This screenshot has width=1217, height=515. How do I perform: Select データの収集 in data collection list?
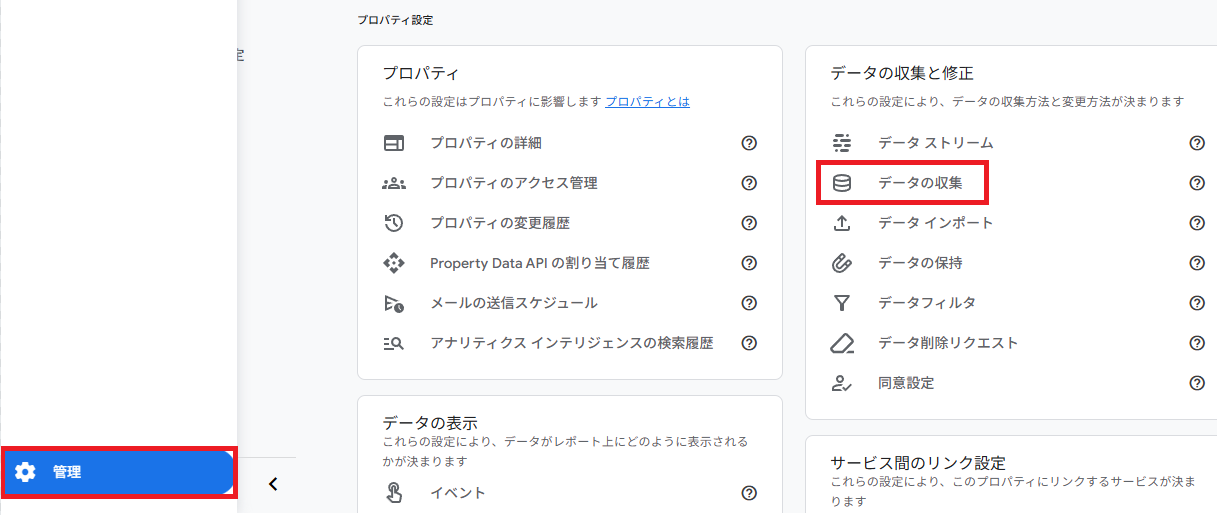pos(920,183)
